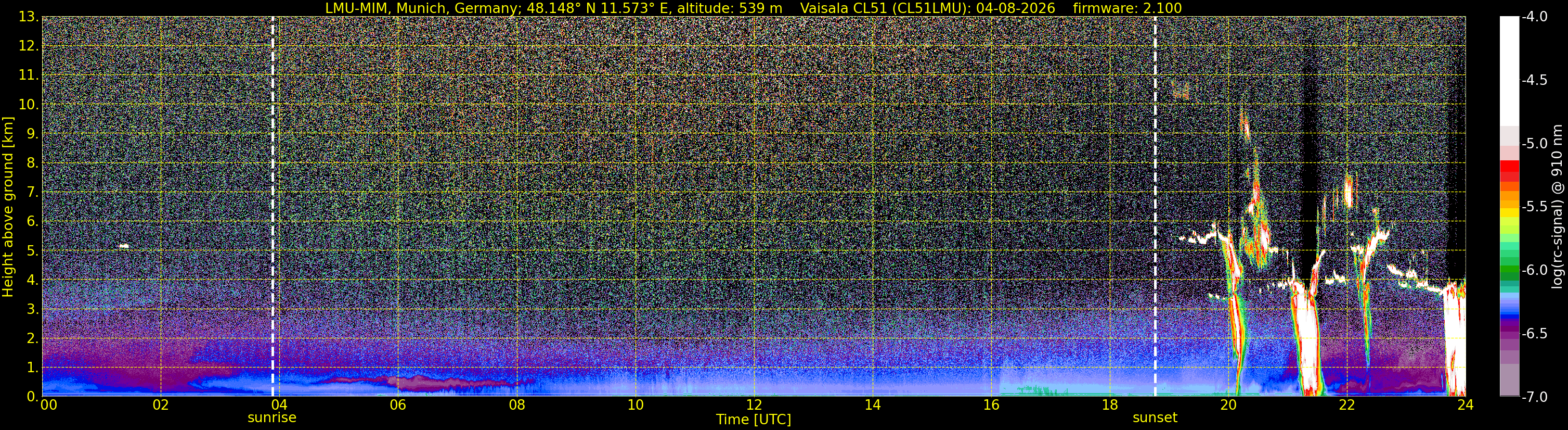The width and height of the screenshot is (1568, 430).
Task: Click the white top section of colorbar
Action: pyautogui.click(x=1510, y=71)
